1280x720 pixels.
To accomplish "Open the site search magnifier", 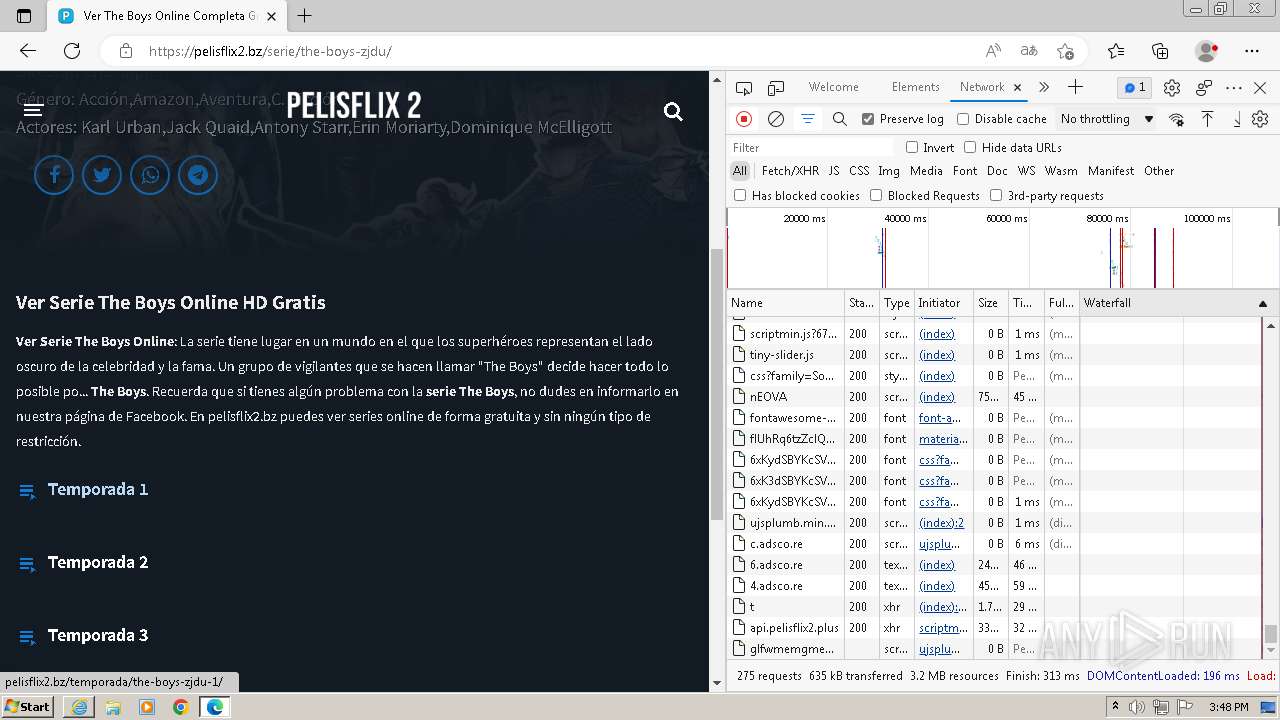I will 673,112.
